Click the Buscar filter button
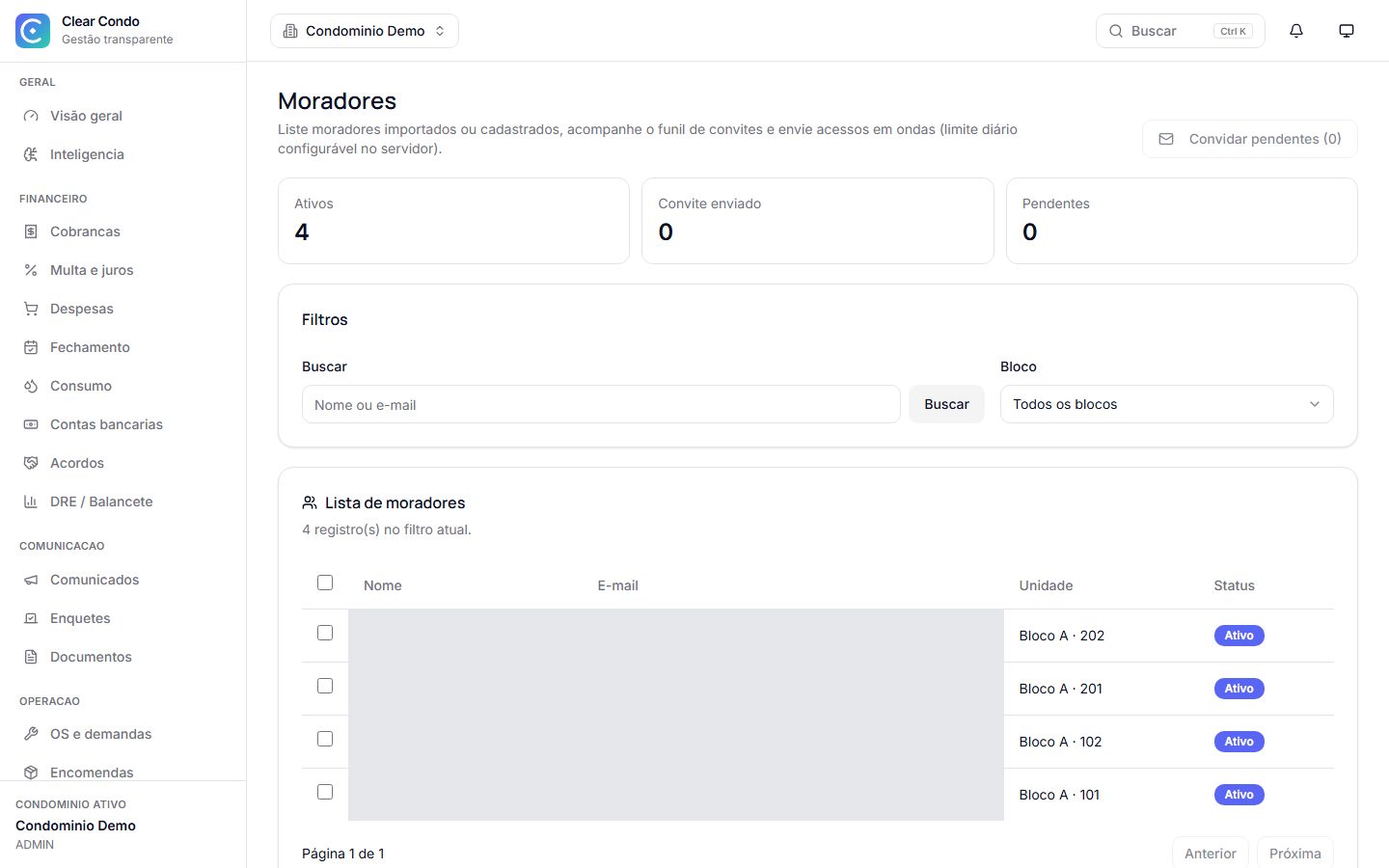 tap(946, 404)
